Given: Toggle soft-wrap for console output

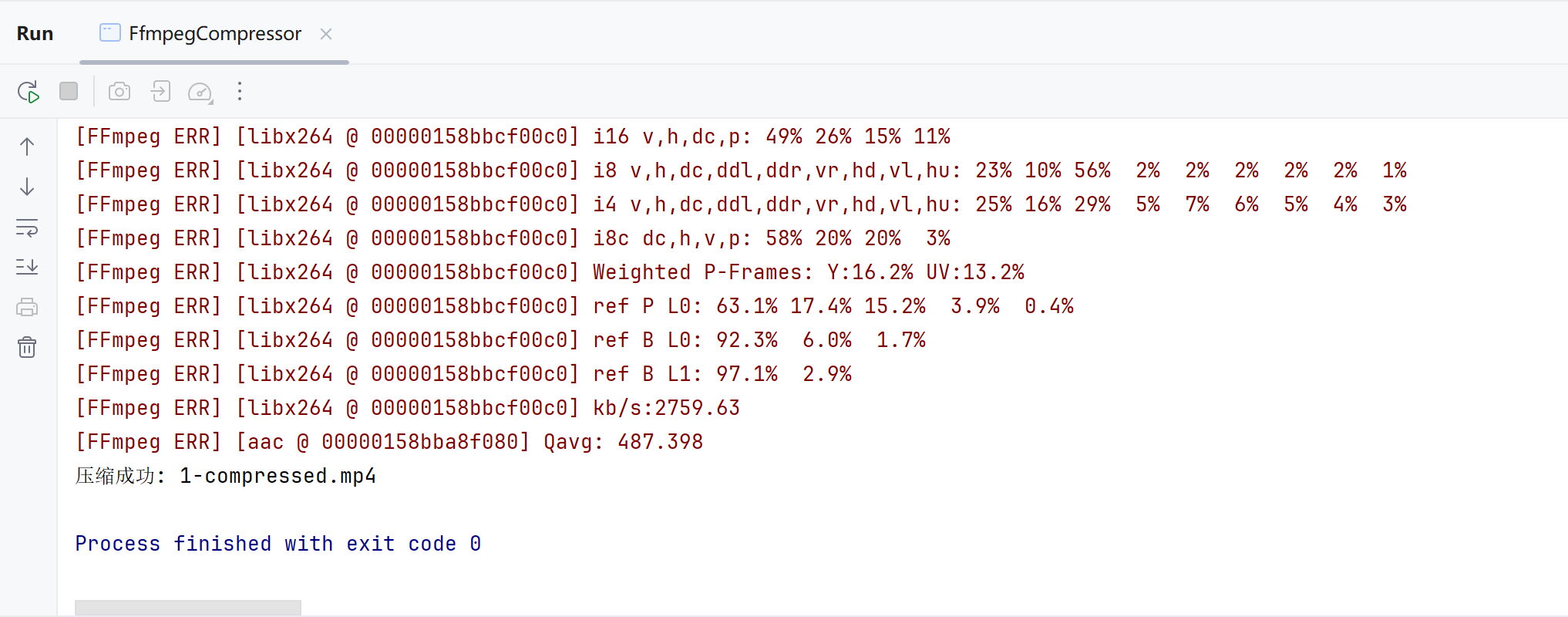Looking at the screenshot, I should 27,228.
